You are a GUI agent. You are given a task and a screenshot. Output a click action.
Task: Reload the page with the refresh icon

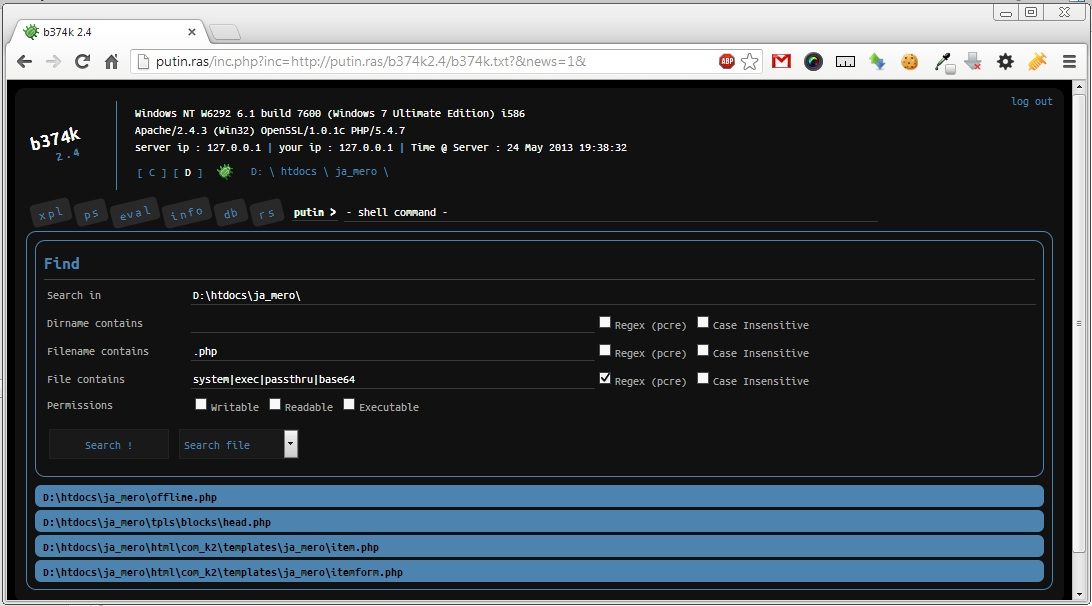82,61
